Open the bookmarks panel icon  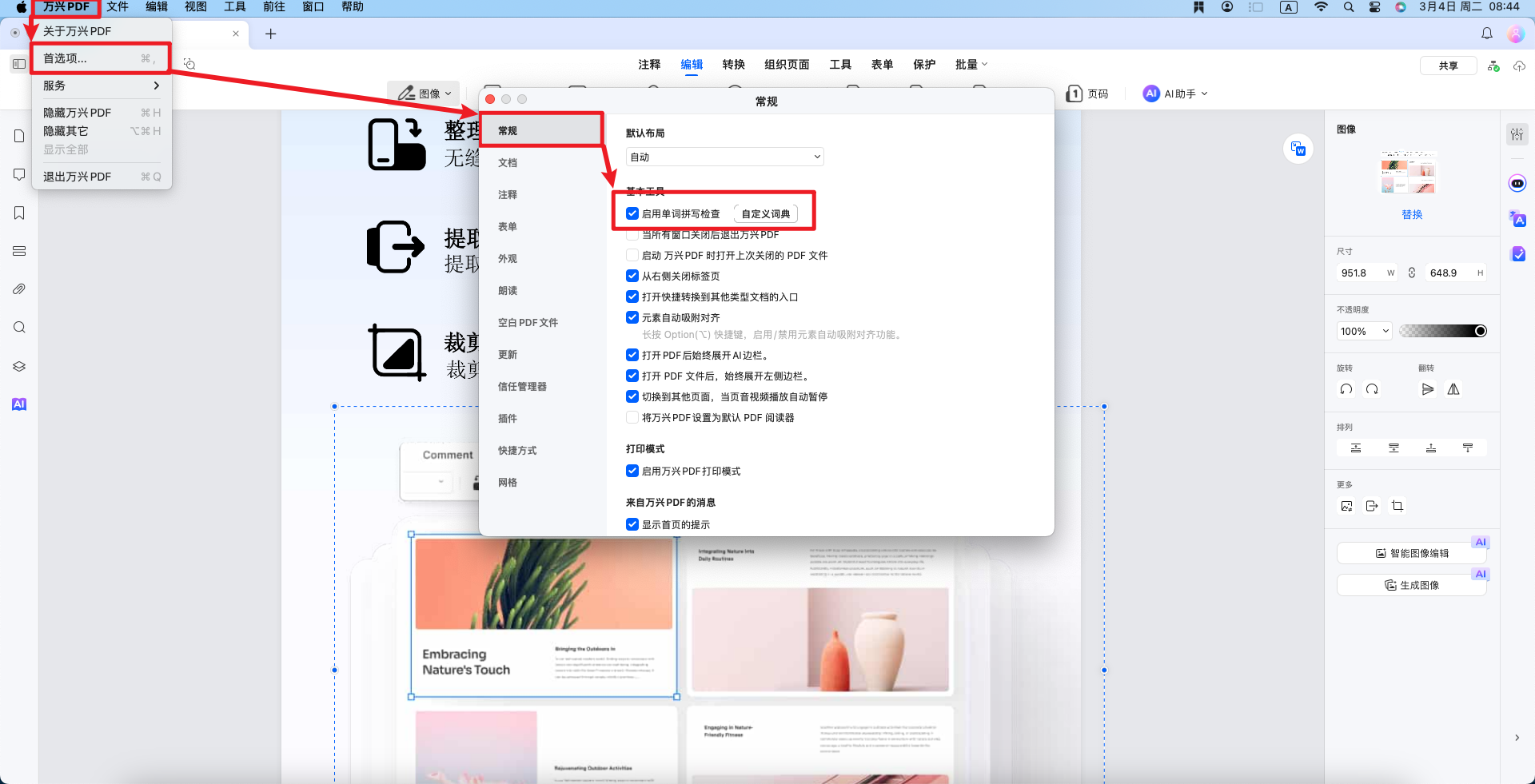pyautogui.click(x=19, y=213)
